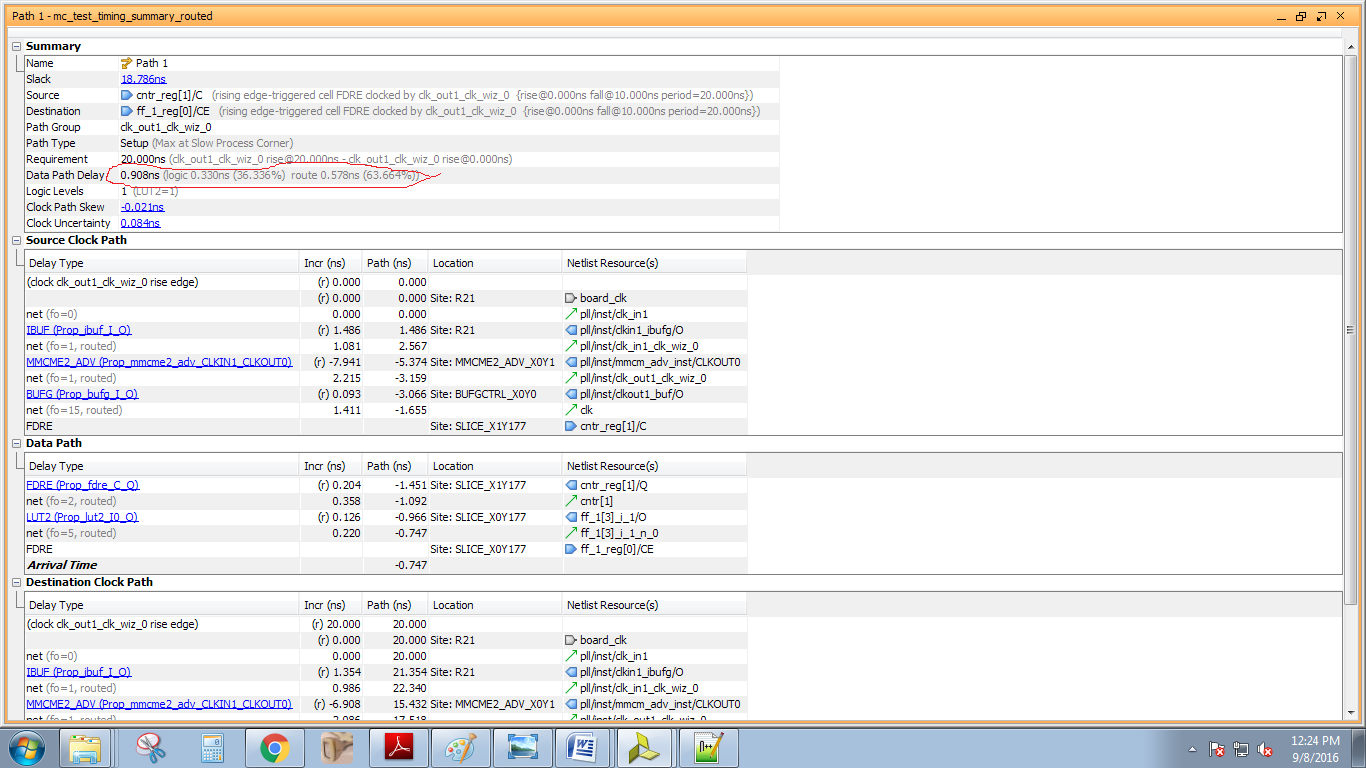This screenshot has height=768, width=1366.
Task: Click IBUF link in Source Clock Path table
Action: (79, 330)
